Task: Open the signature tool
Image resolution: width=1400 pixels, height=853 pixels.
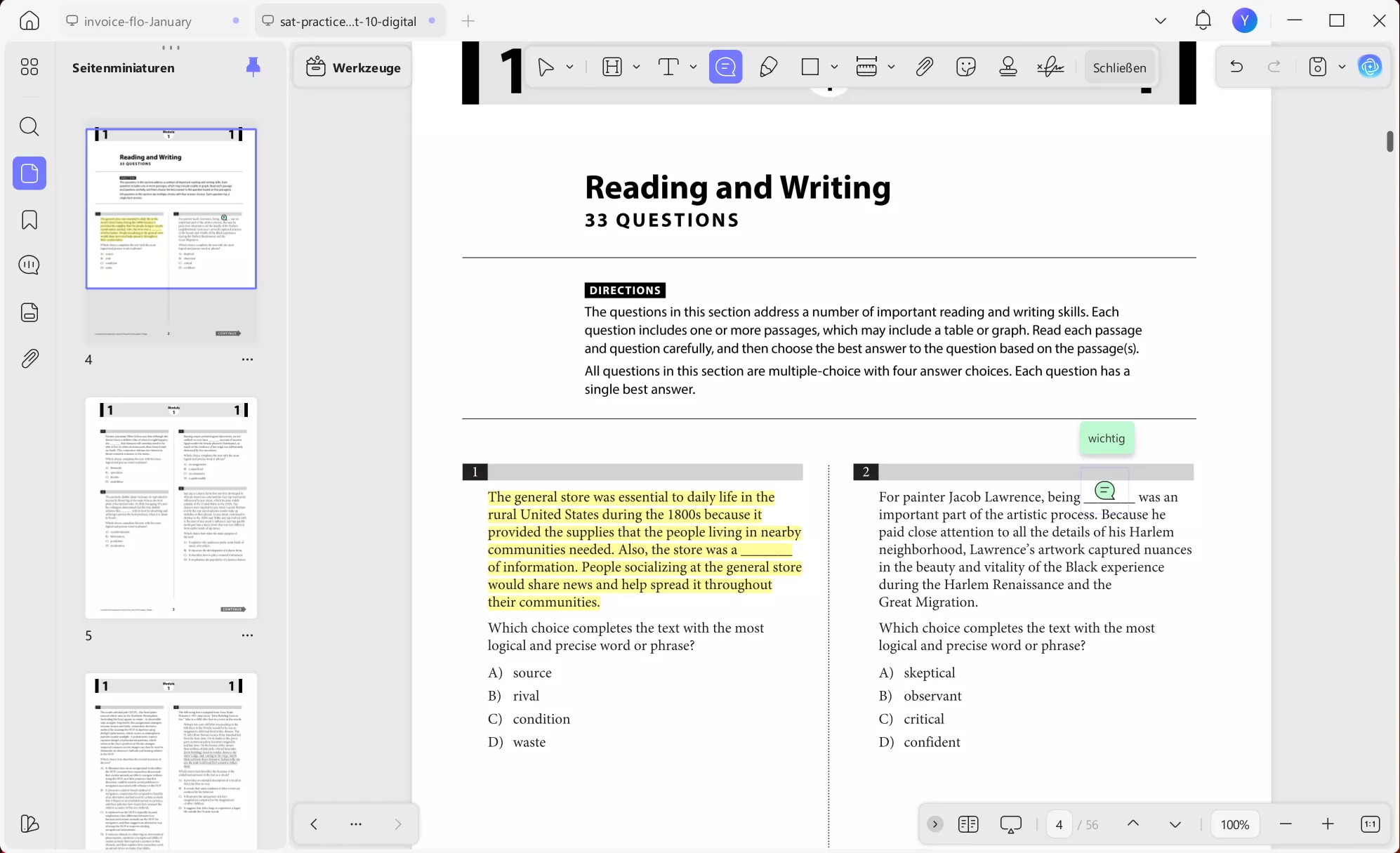Action: (x=1050, y=67)
